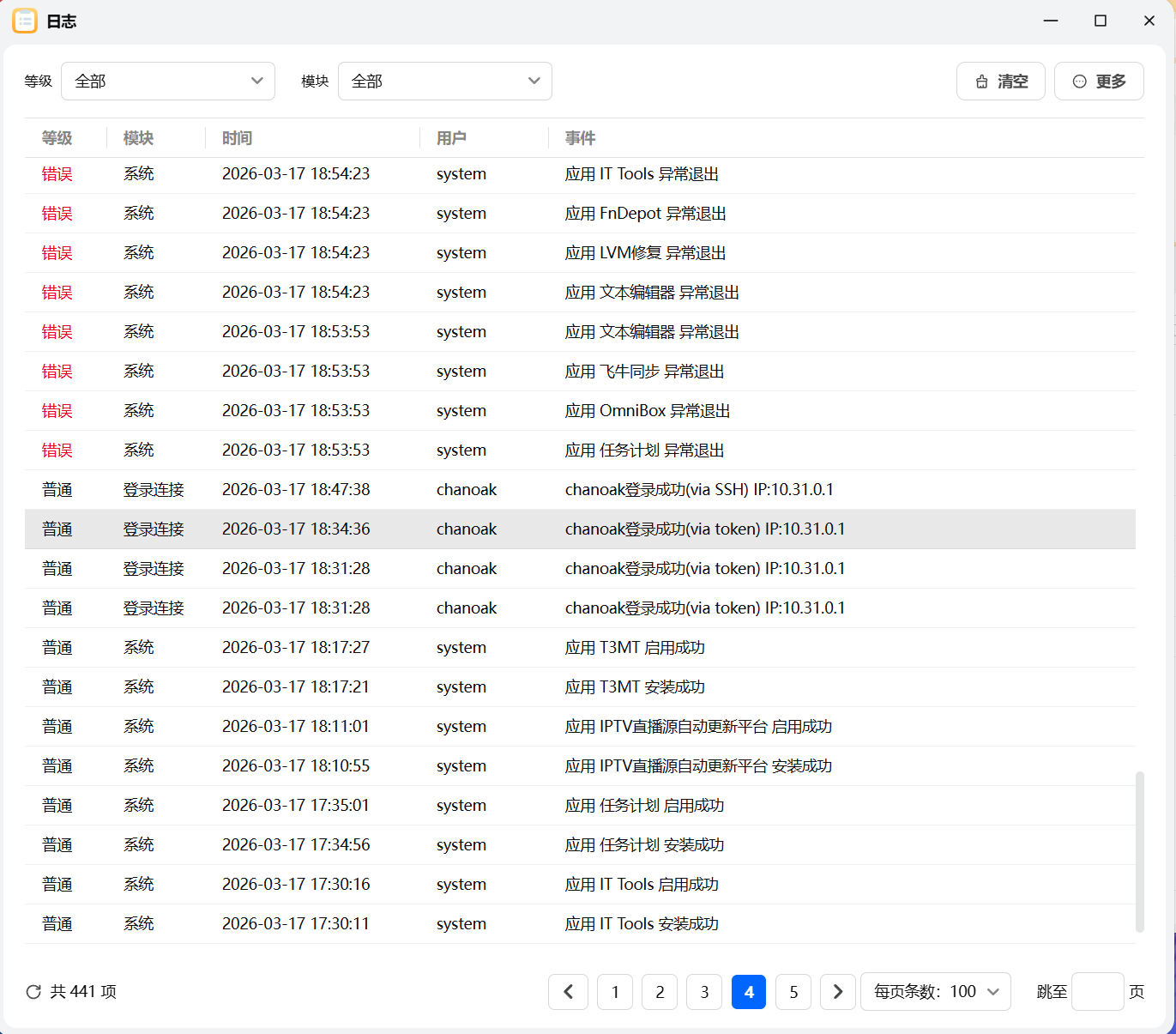Select row '应用 IT Tools 启用成功'
Viewport: 1176px width, 1034px height.
pos(580,885)
